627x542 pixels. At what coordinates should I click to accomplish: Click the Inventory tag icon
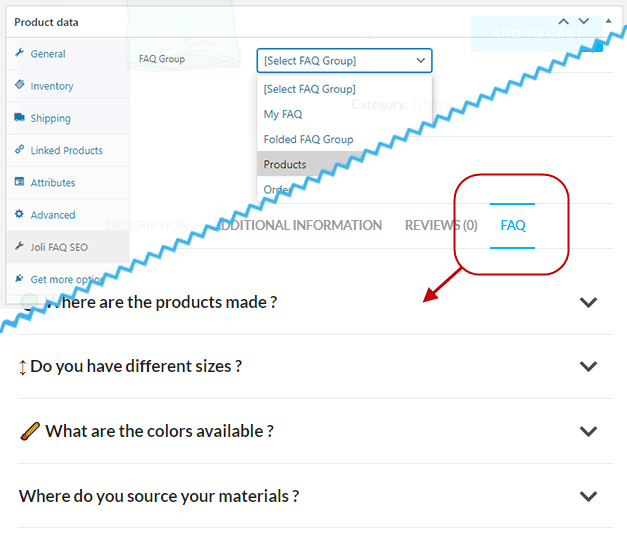click(x=20, y=84)
